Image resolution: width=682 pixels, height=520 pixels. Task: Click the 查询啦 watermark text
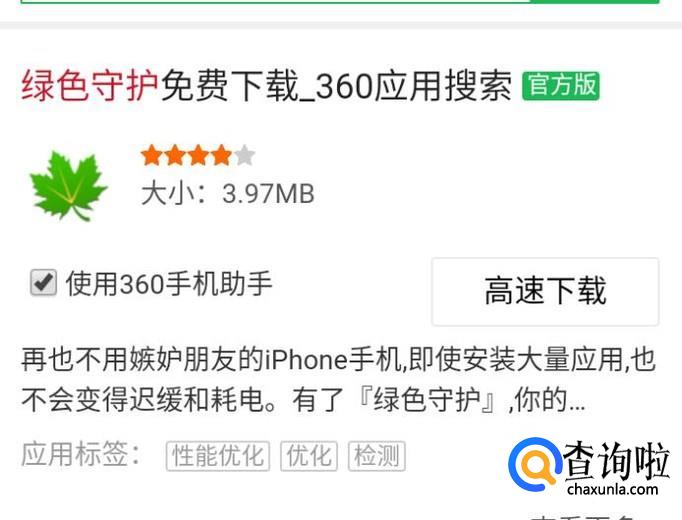[616, 460]
